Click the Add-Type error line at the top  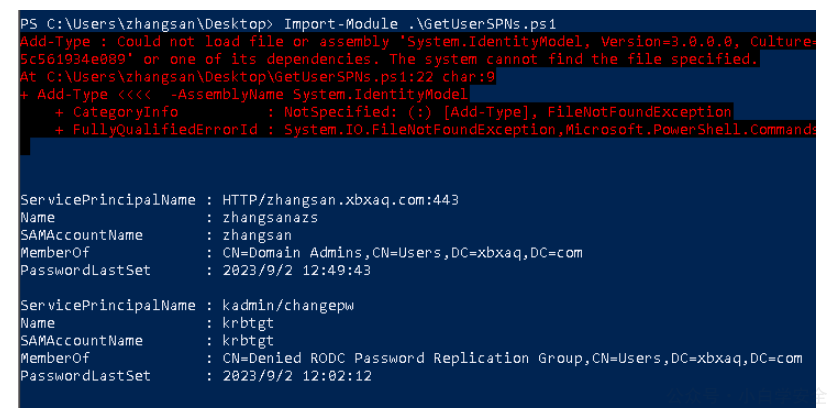pos(417,42)
